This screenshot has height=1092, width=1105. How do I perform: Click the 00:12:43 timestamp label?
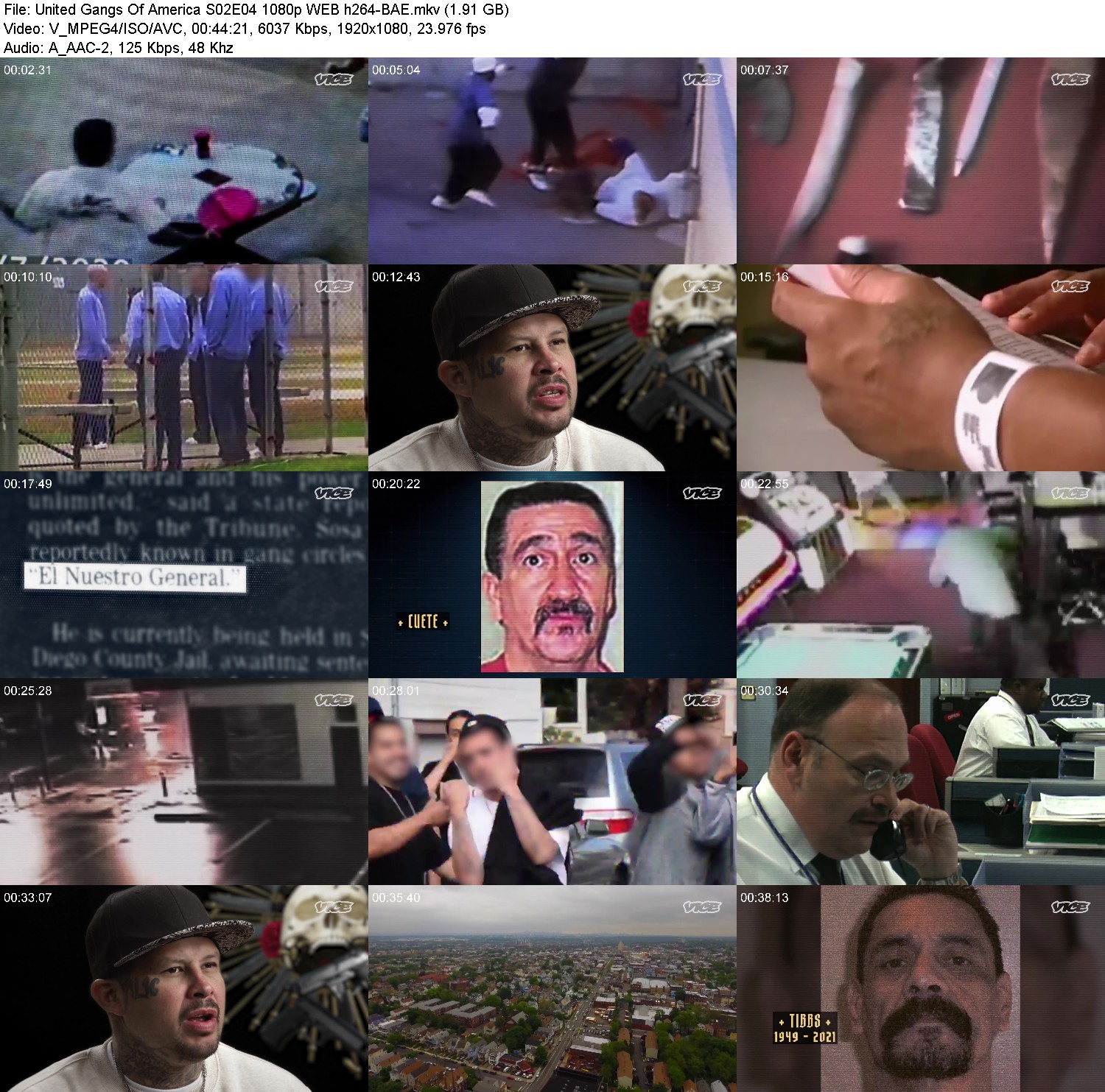(396, 277)
